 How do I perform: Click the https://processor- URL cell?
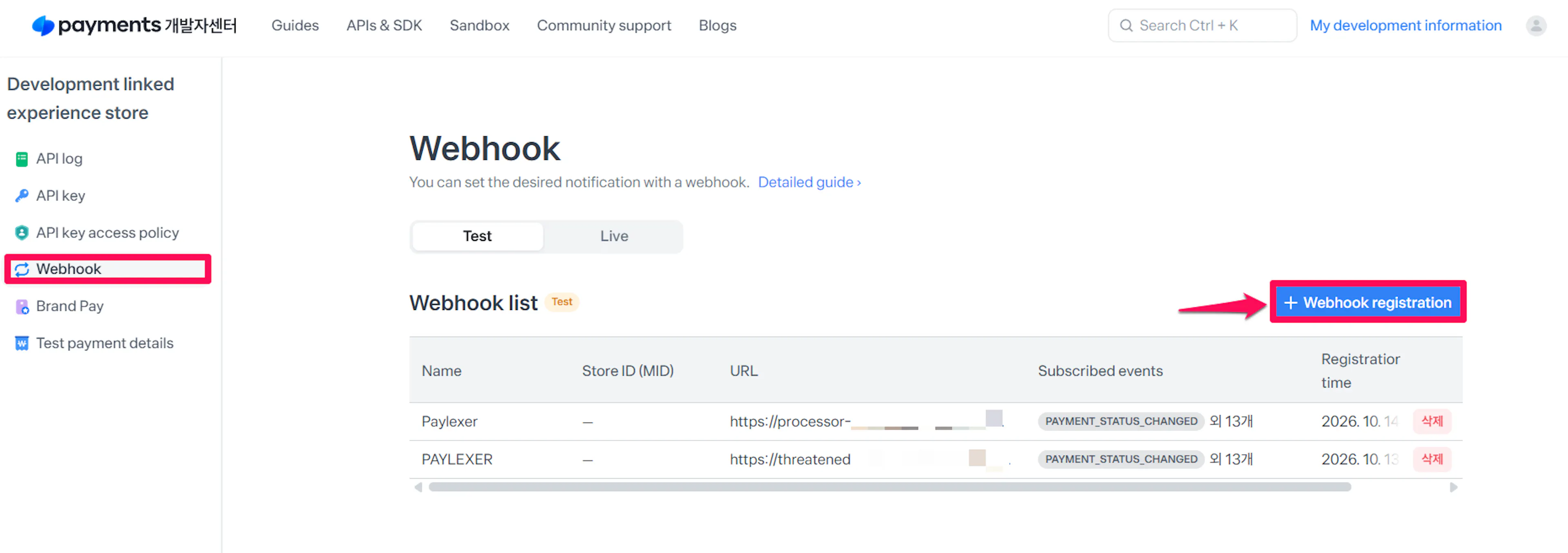[790, 421]
